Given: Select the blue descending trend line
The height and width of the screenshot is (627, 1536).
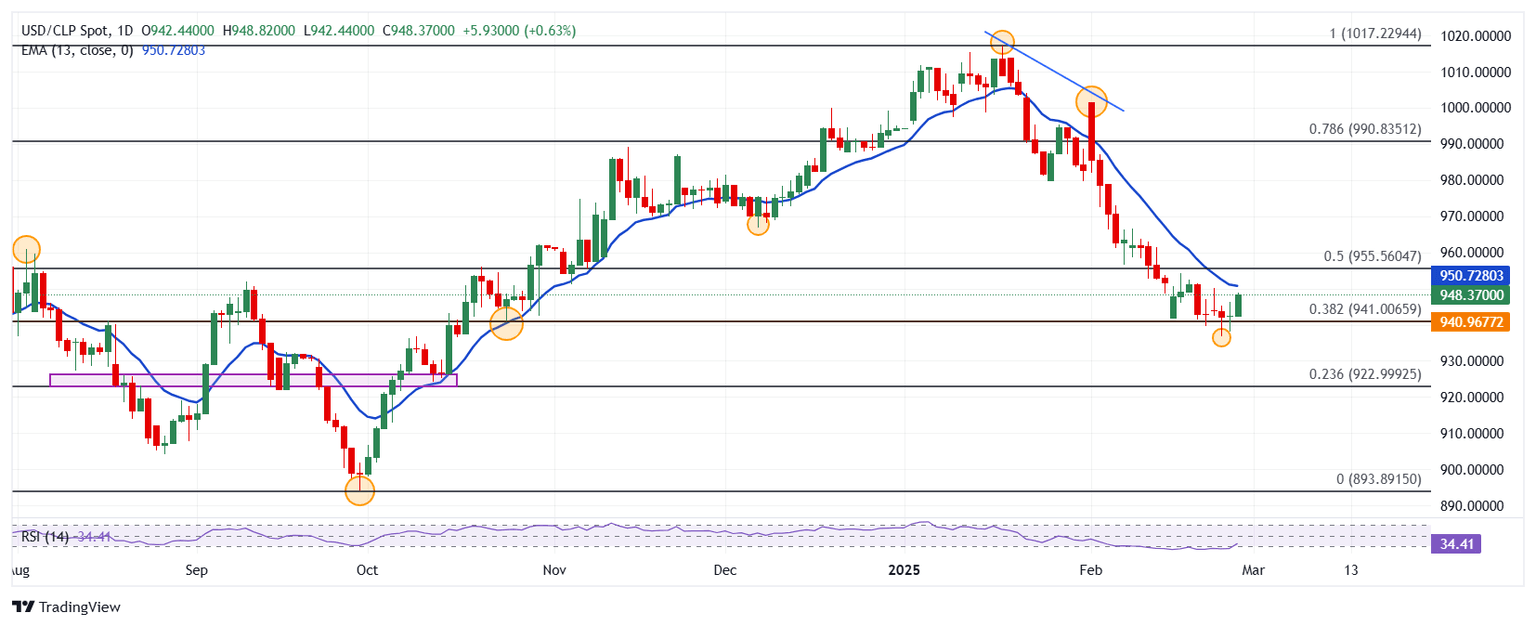Looking at the screenshot, I should (1060, 74).
